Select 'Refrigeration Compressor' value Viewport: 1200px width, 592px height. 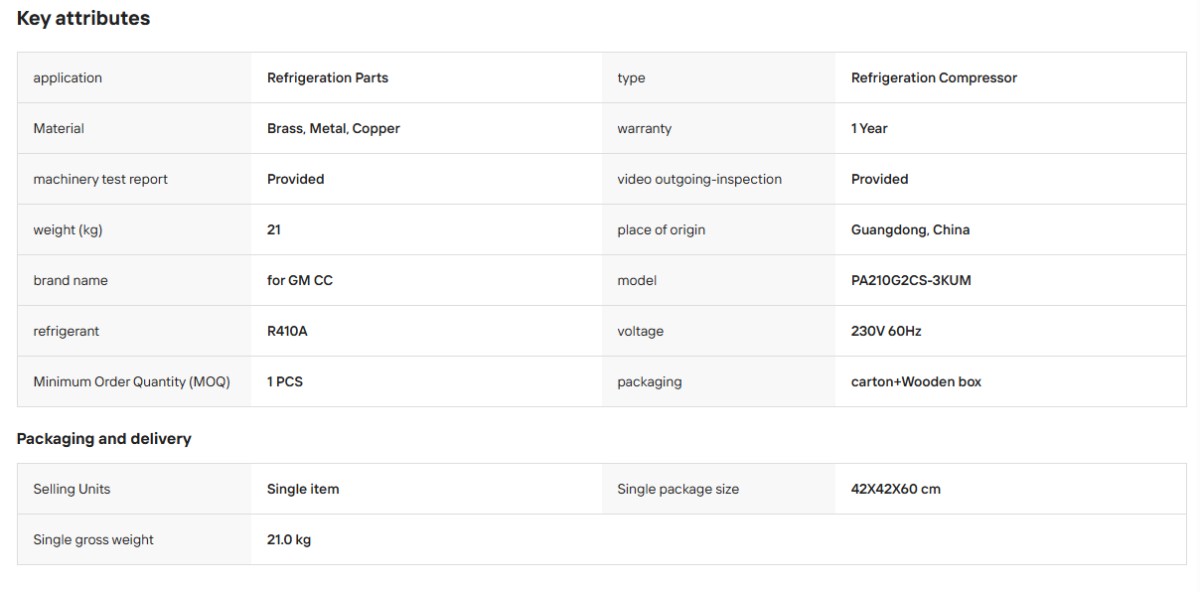coord(934,78)
